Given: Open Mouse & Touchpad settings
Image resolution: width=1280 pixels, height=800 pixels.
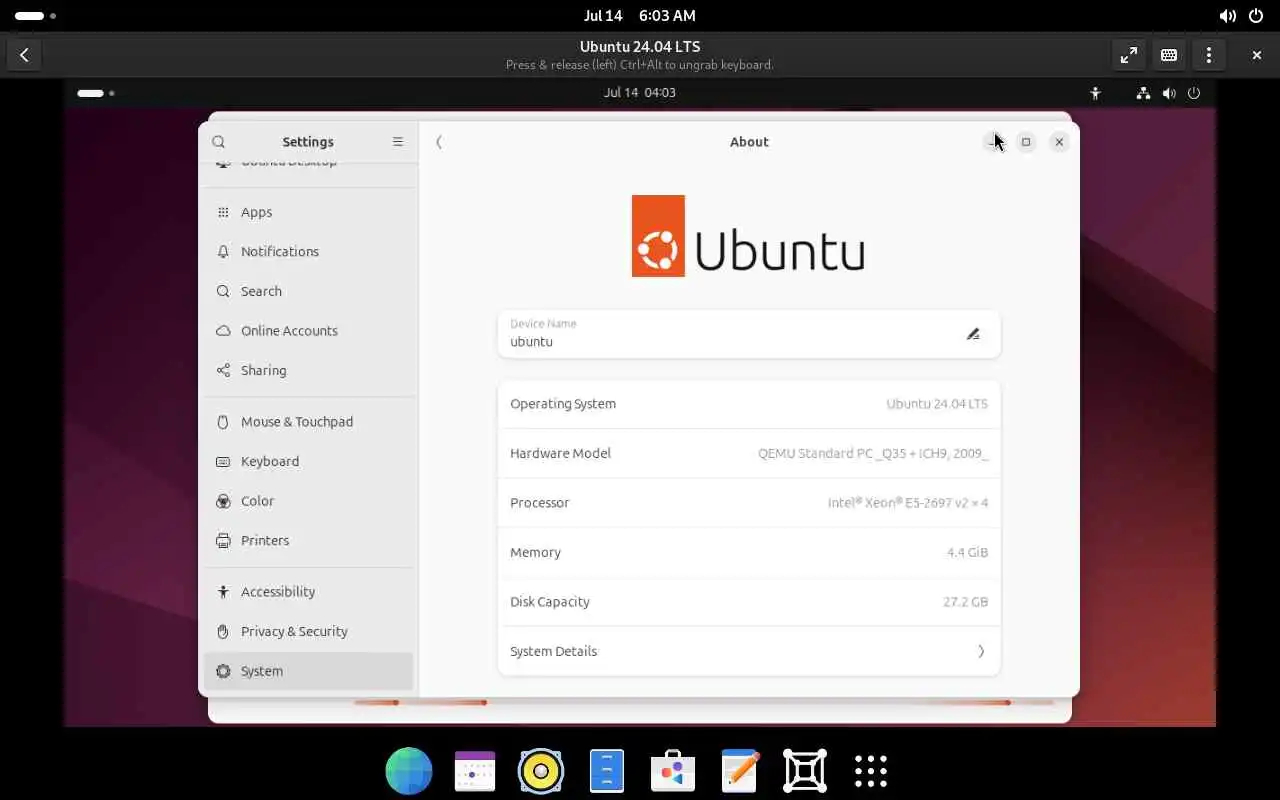Looking at the screenshot, I should pyautogui.click(x=308, y=421).
